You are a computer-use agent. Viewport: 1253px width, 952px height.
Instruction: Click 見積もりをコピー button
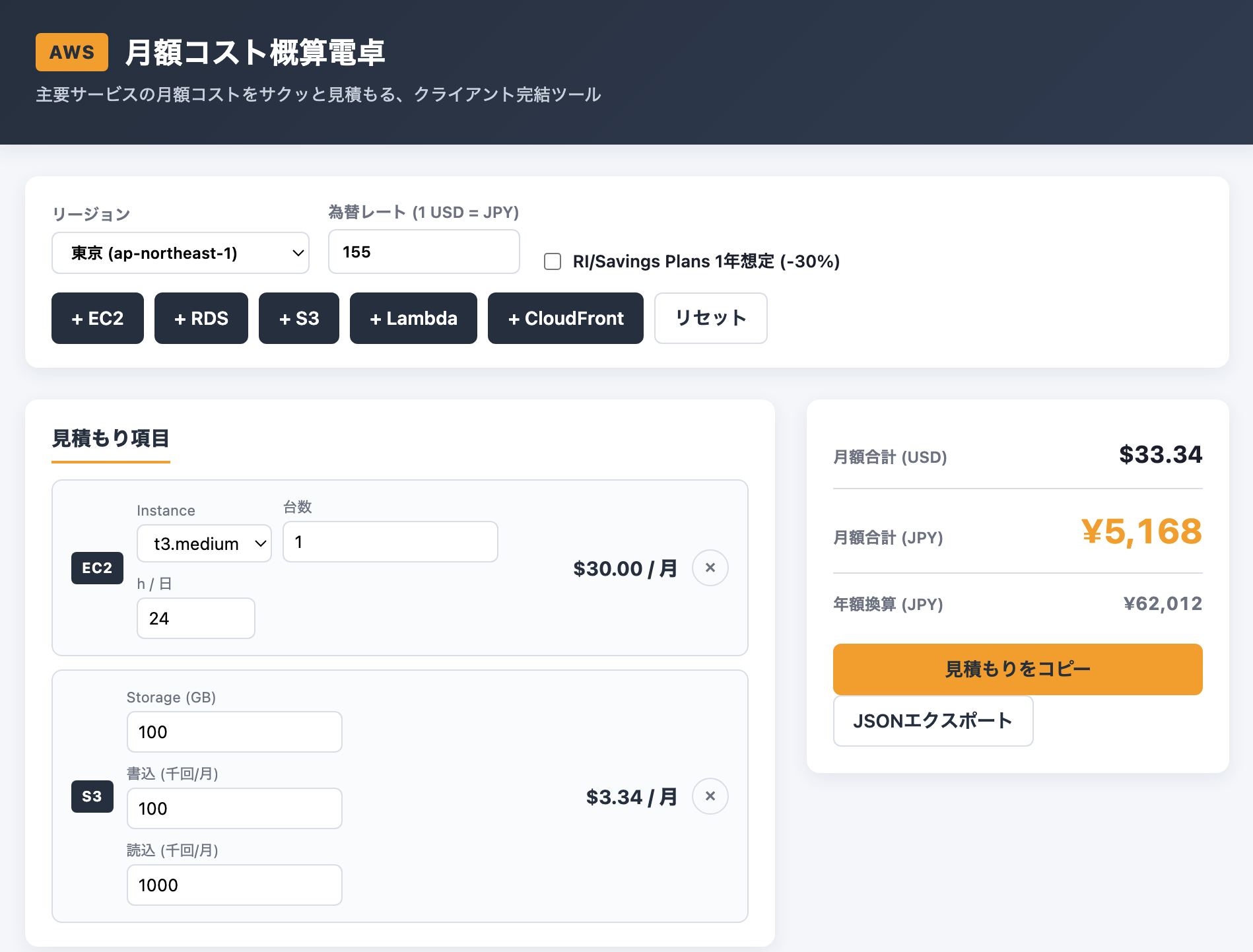click(x=1017, y=669)
